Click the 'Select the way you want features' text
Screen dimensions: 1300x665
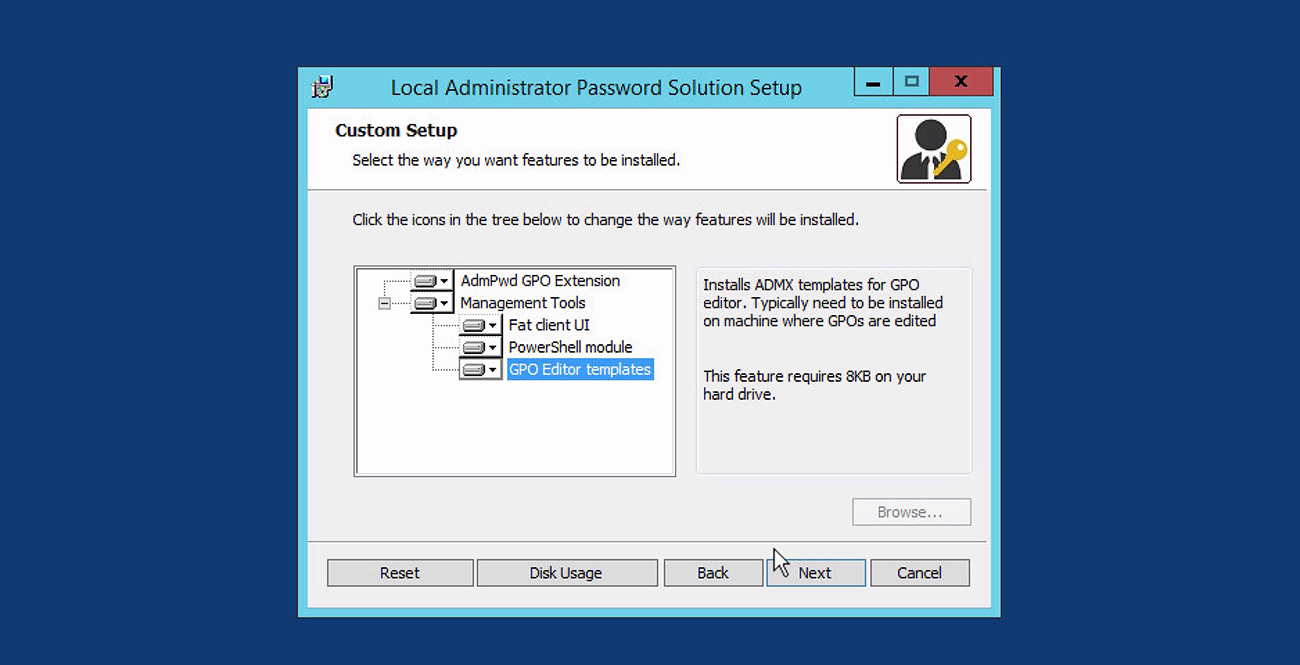(516, 160)
